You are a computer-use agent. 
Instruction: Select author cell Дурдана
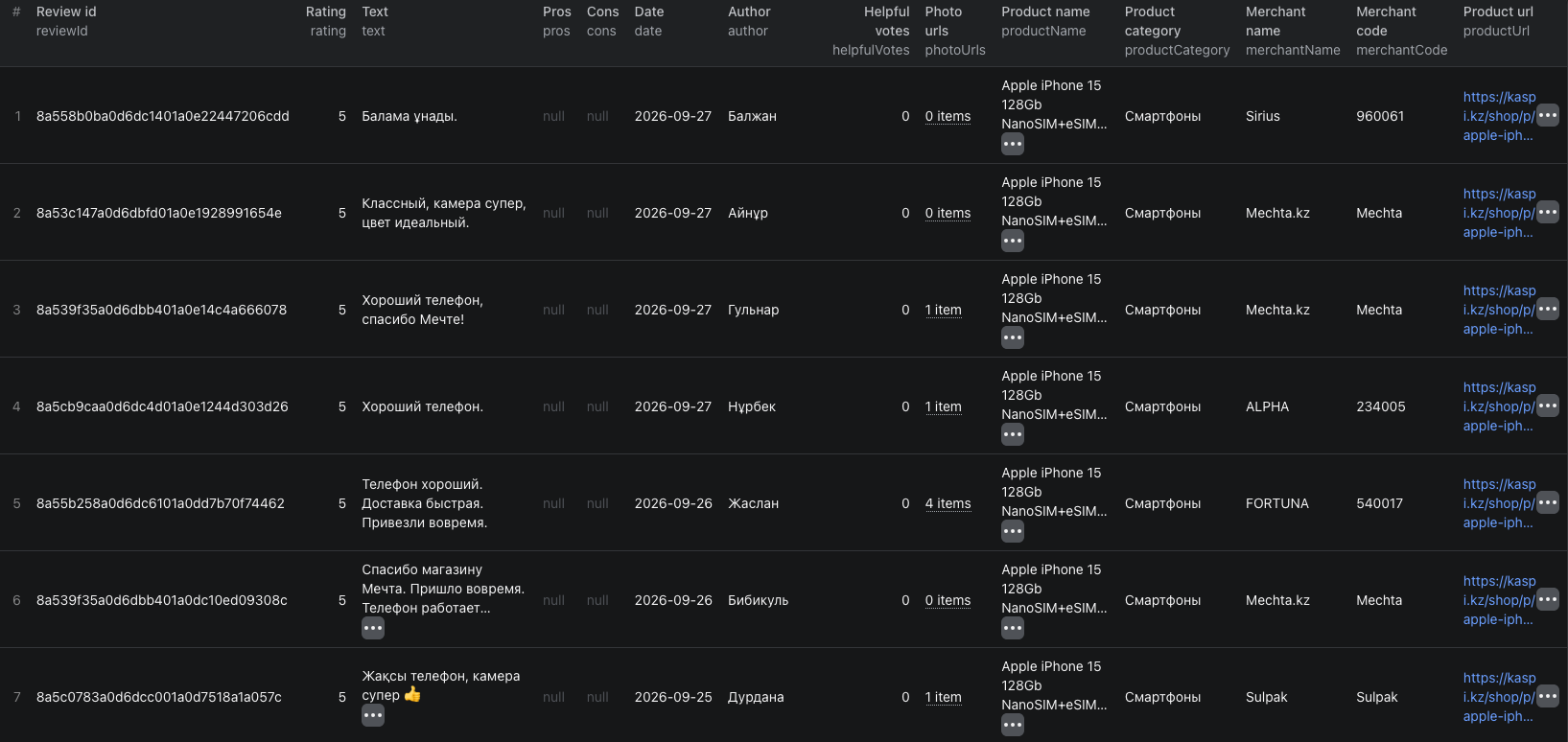coord(756,697)
